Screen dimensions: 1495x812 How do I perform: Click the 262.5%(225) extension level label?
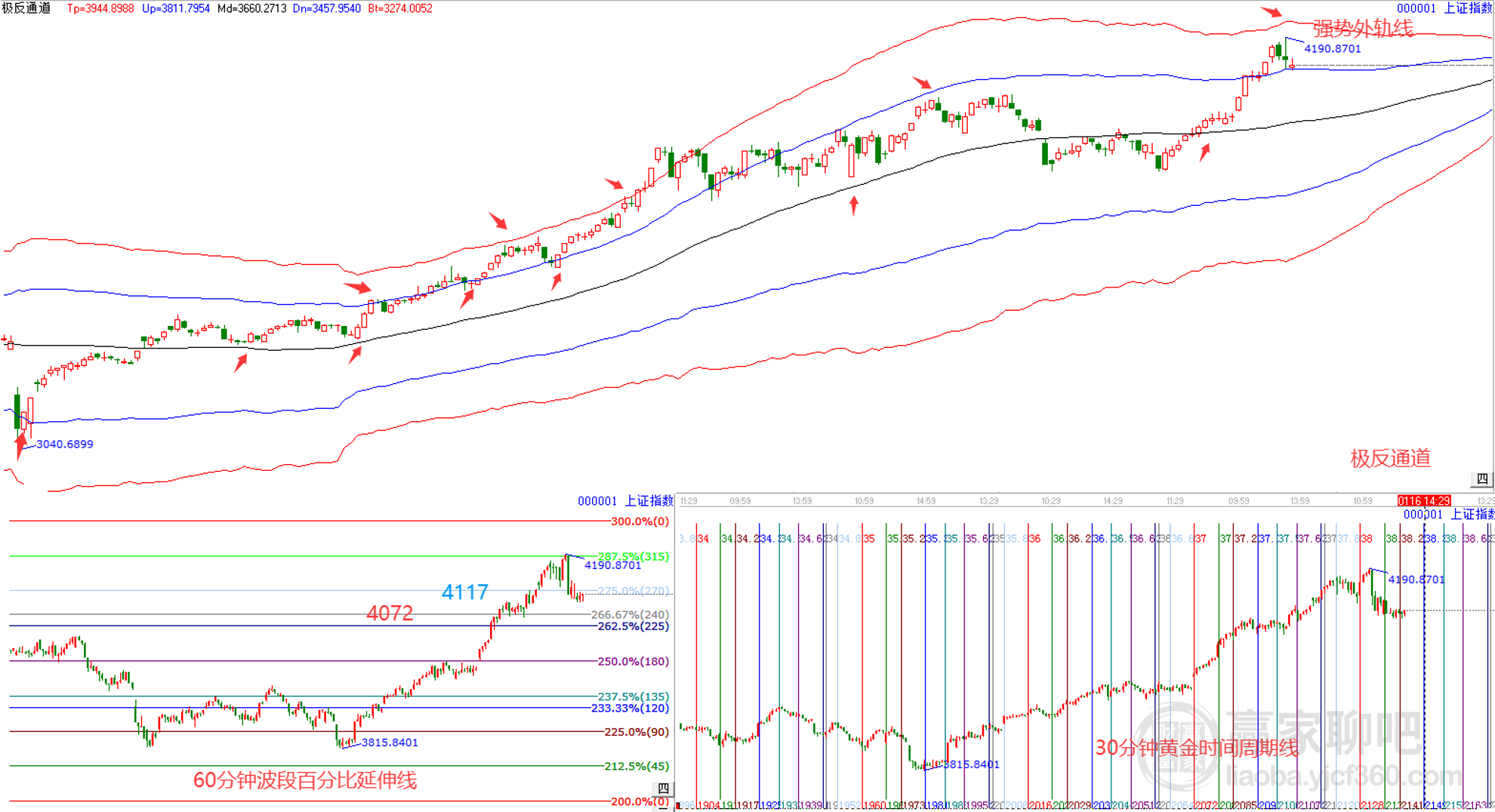(x=633, y=626)
